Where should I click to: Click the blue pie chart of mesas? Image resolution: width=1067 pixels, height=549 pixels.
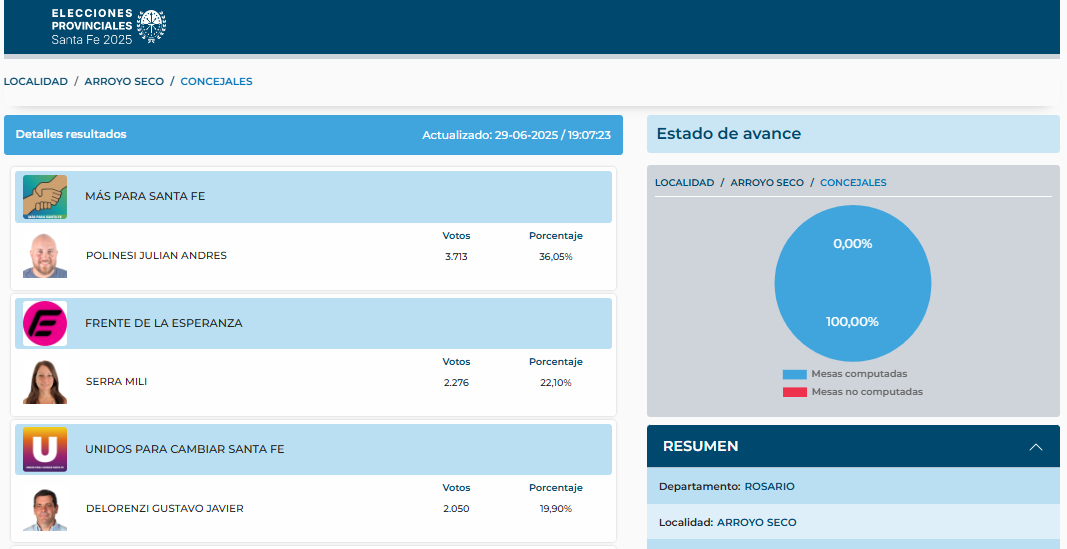pyautogui.click(x=853, y=284)
